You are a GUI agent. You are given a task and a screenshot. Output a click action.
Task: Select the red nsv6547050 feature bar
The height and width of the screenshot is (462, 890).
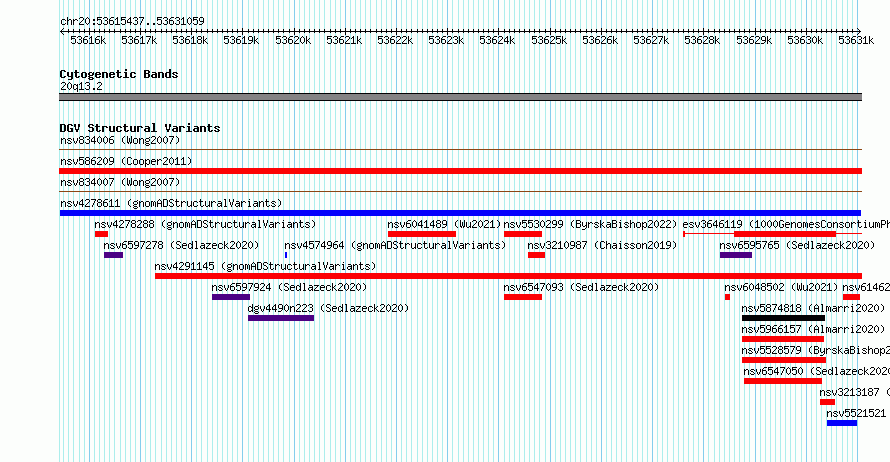tap(783, 381)
